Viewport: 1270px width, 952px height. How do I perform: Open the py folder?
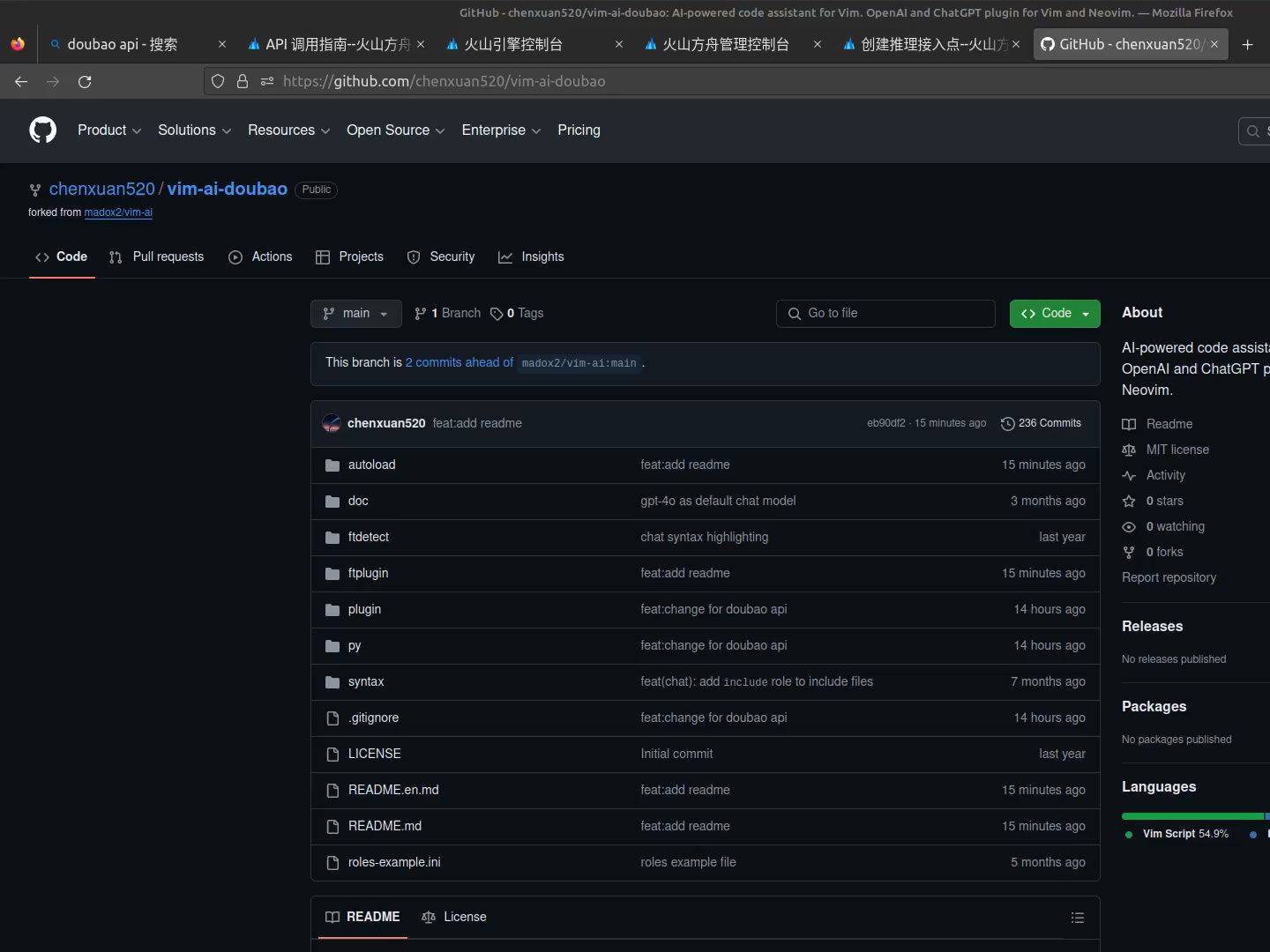click(355, 646)
